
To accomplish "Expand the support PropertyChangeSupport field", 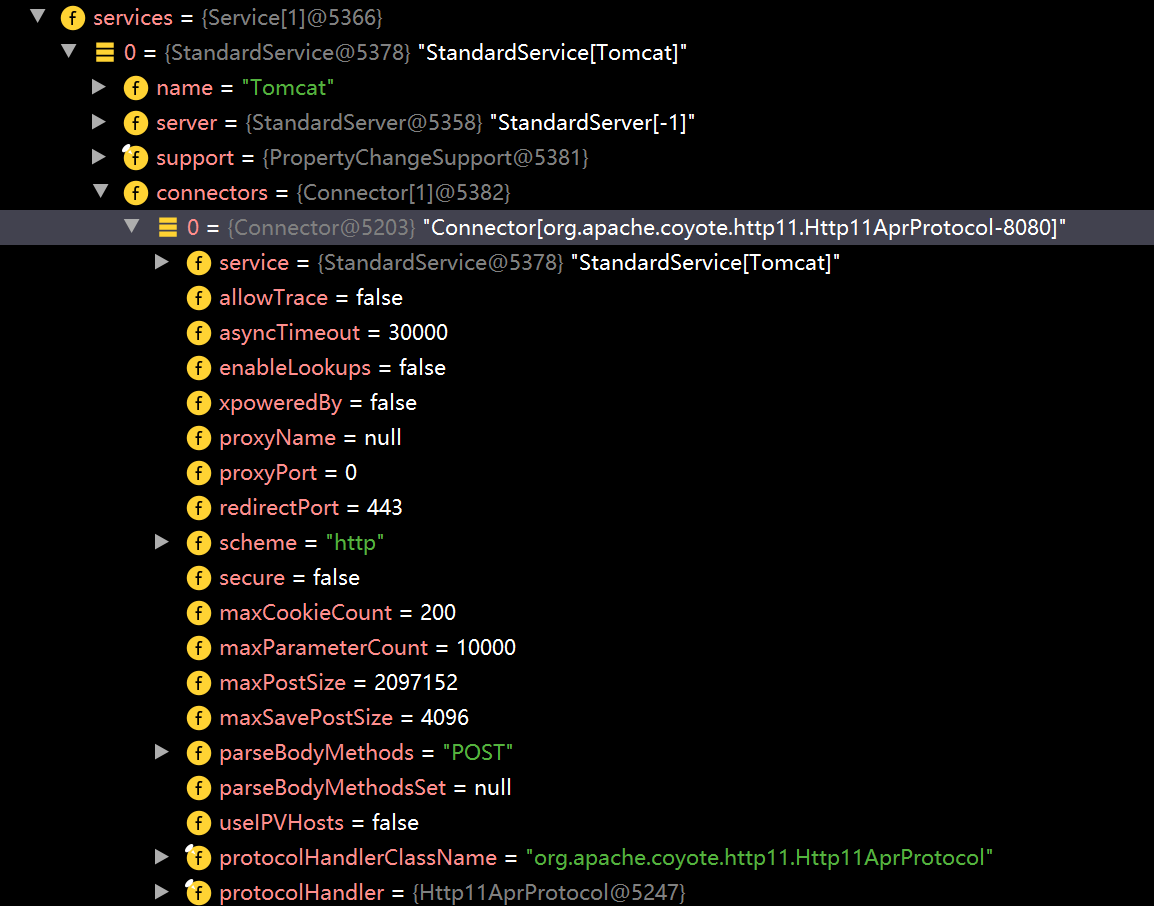I will point(99,157).
